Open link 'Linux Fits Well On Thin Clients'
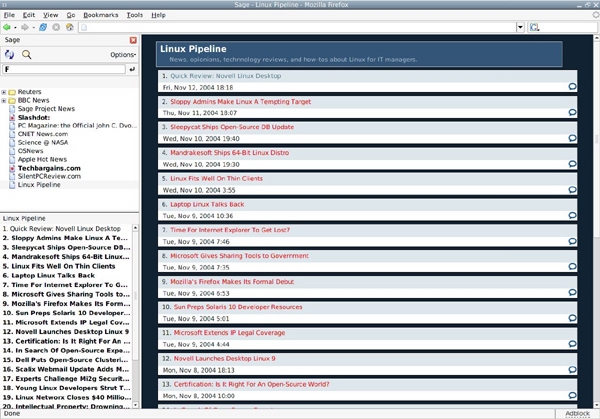 216,179
